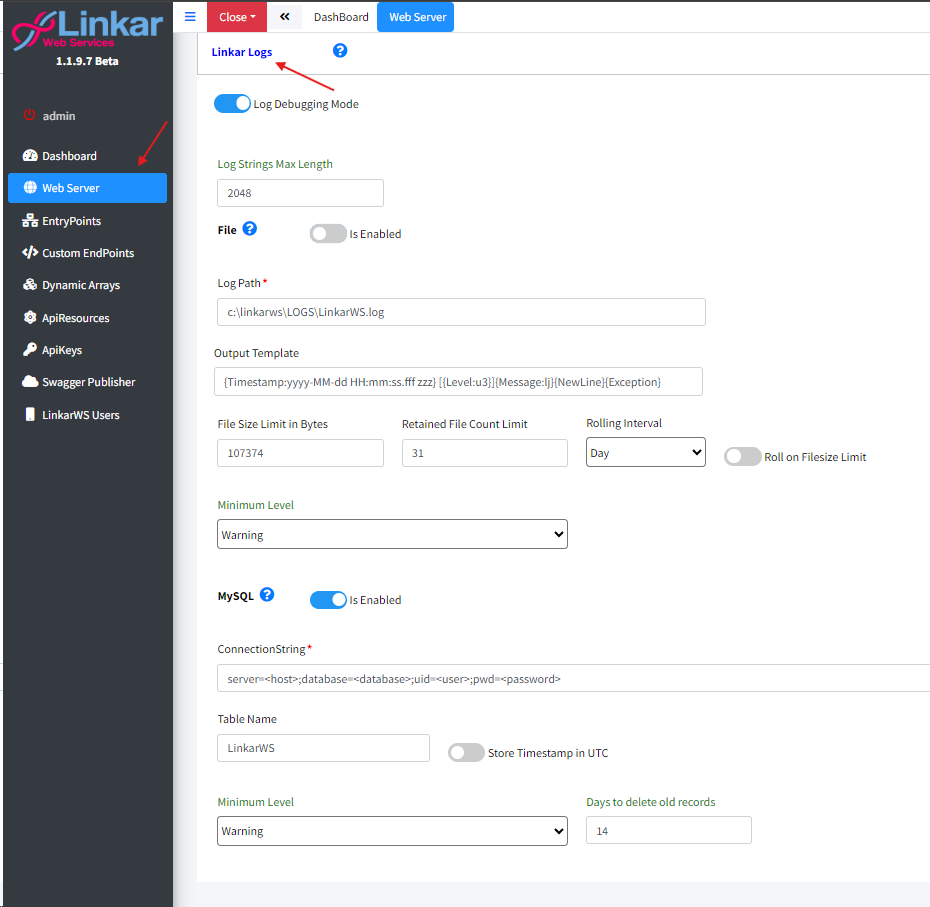930x907 pixels.
Task: Expand the File Minimum Level dropdown
Action: (x=392, y=535)
